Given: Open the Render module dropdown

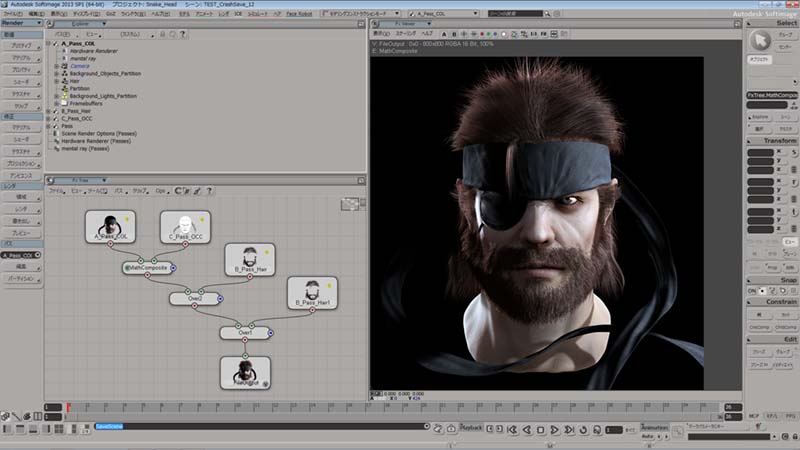Looking at the screenshot, I should pos(21,23).
